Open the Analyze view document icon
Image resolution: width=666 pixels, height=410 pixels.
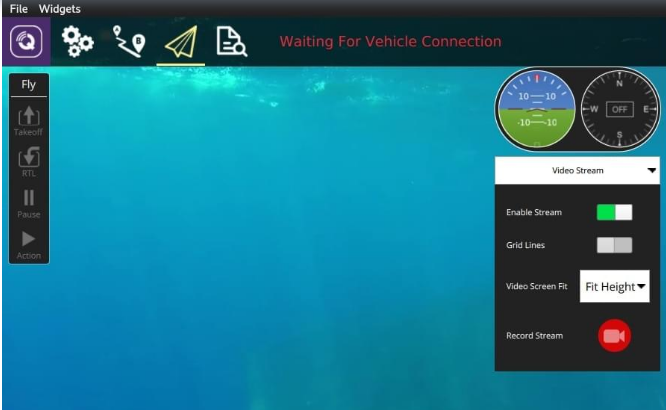coord(232,42)
